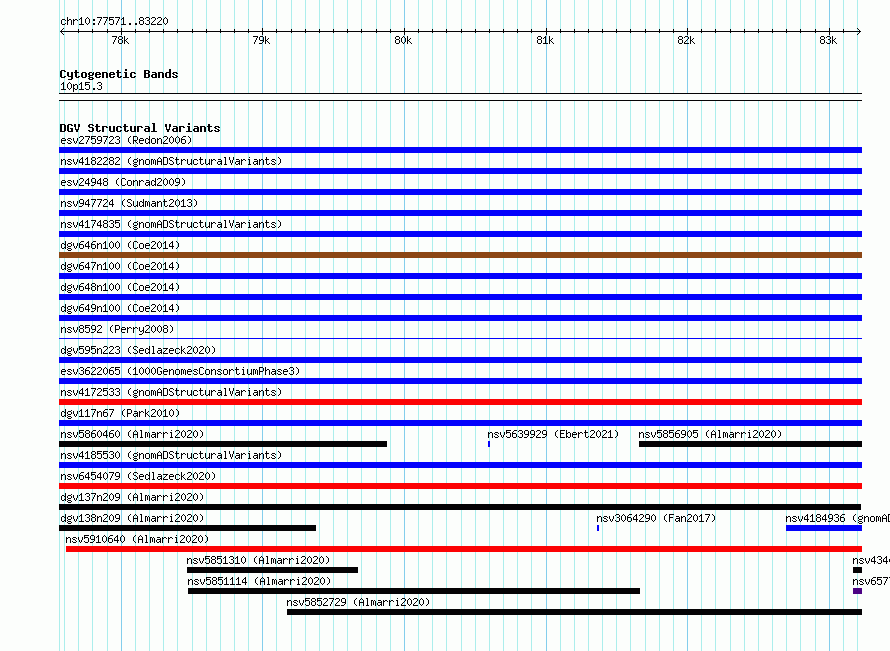Image resolution: width=890 pixels, height=651 pixels.
Task: Click the red nsv5910640 (Almarri2020) bar
Action: pos(464,549)
